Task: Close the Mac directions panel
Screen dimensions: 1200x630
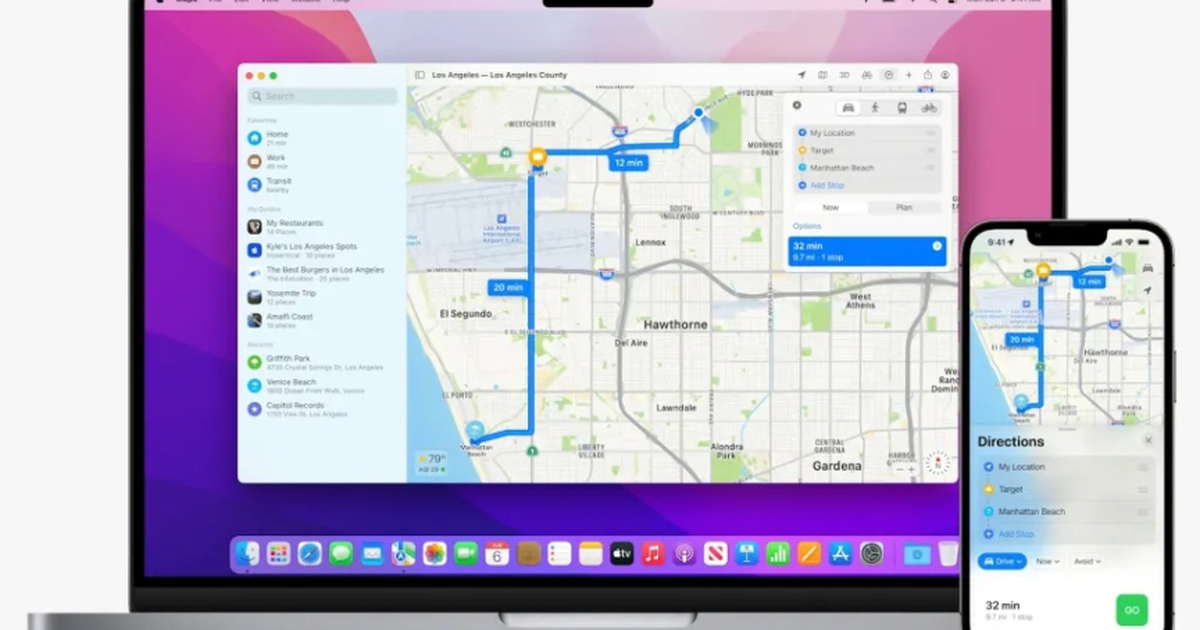Action: coord(797,105)
